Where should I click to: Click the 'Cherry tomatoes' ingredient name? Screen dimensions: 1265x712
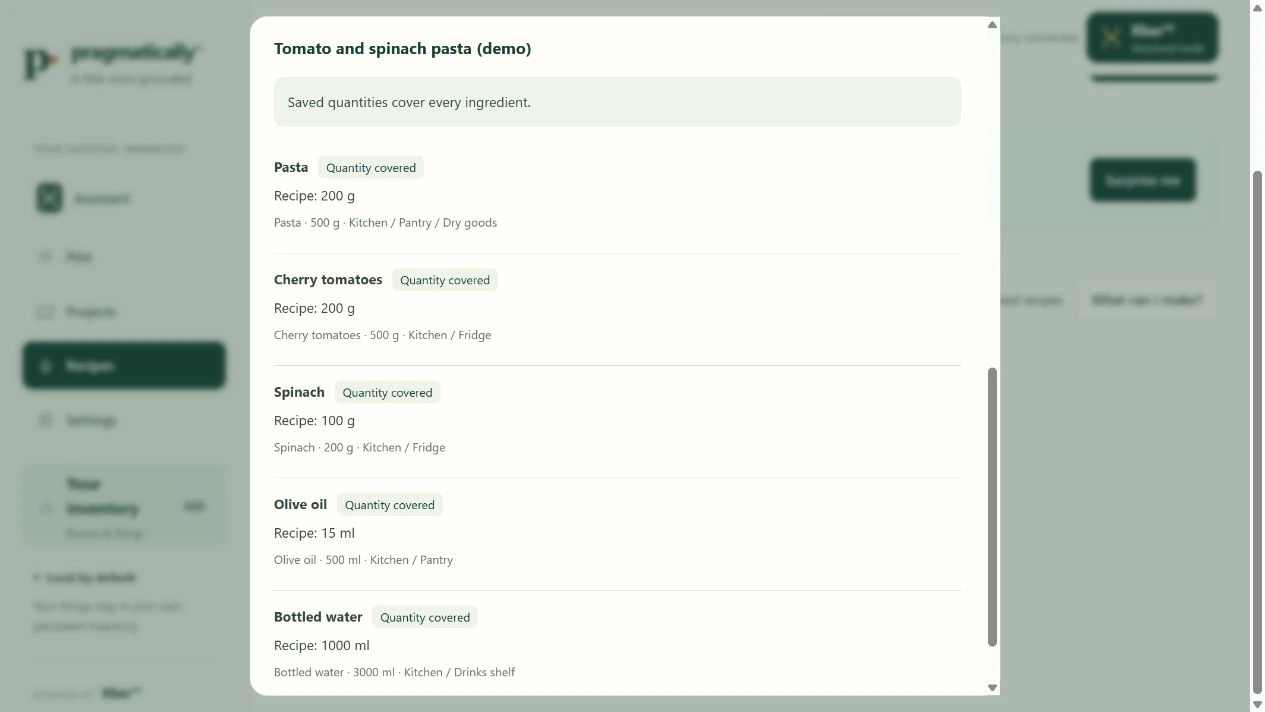[328, 279]
